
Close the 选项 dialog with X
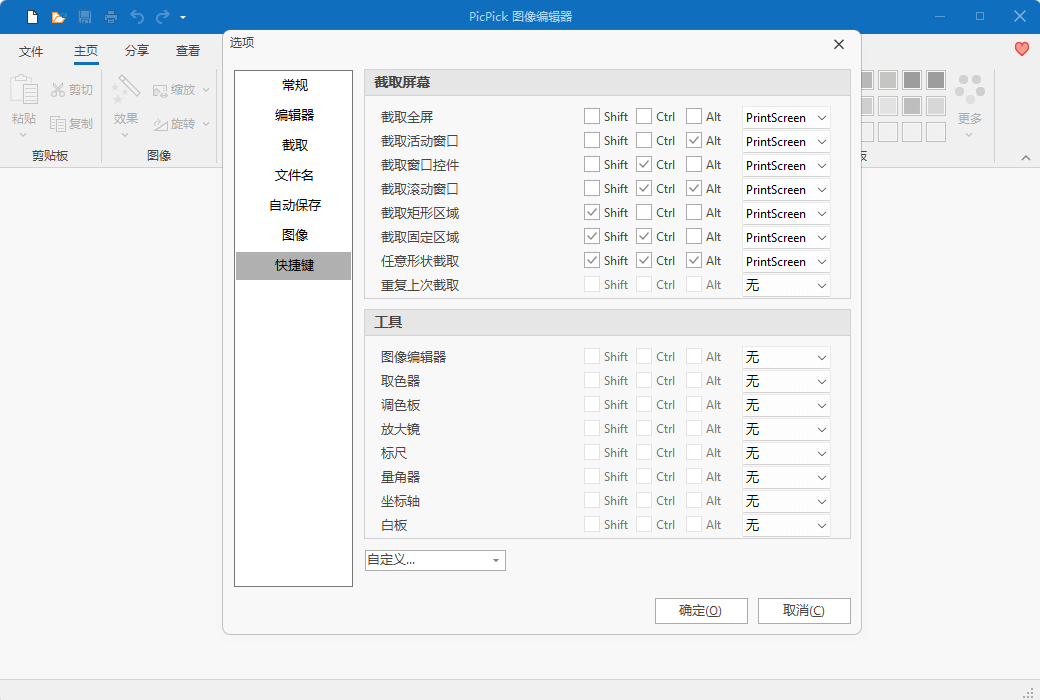pos(839,44)
